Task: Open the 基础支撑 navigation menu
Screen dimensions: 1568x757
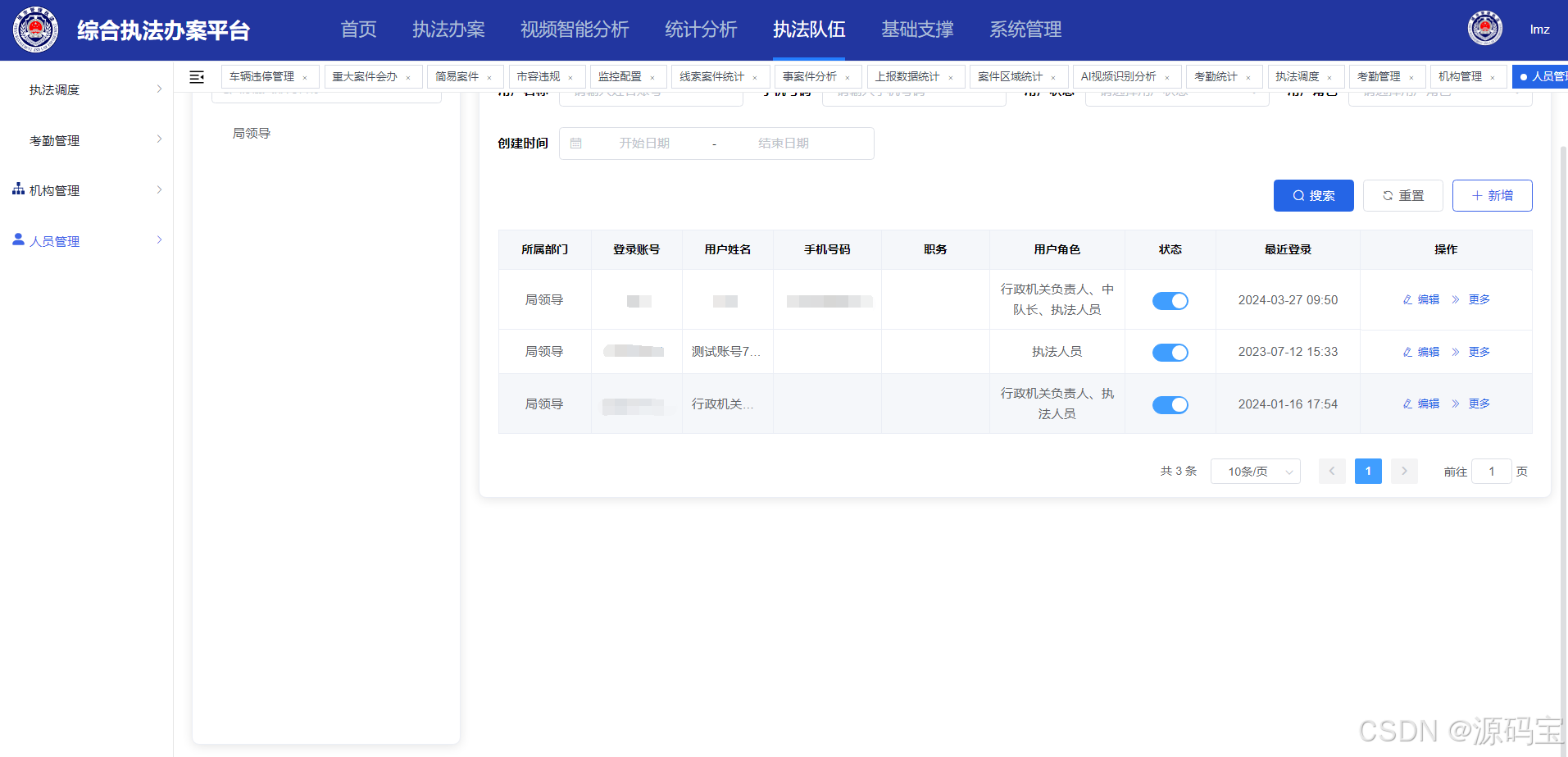Action: point(916,30)
